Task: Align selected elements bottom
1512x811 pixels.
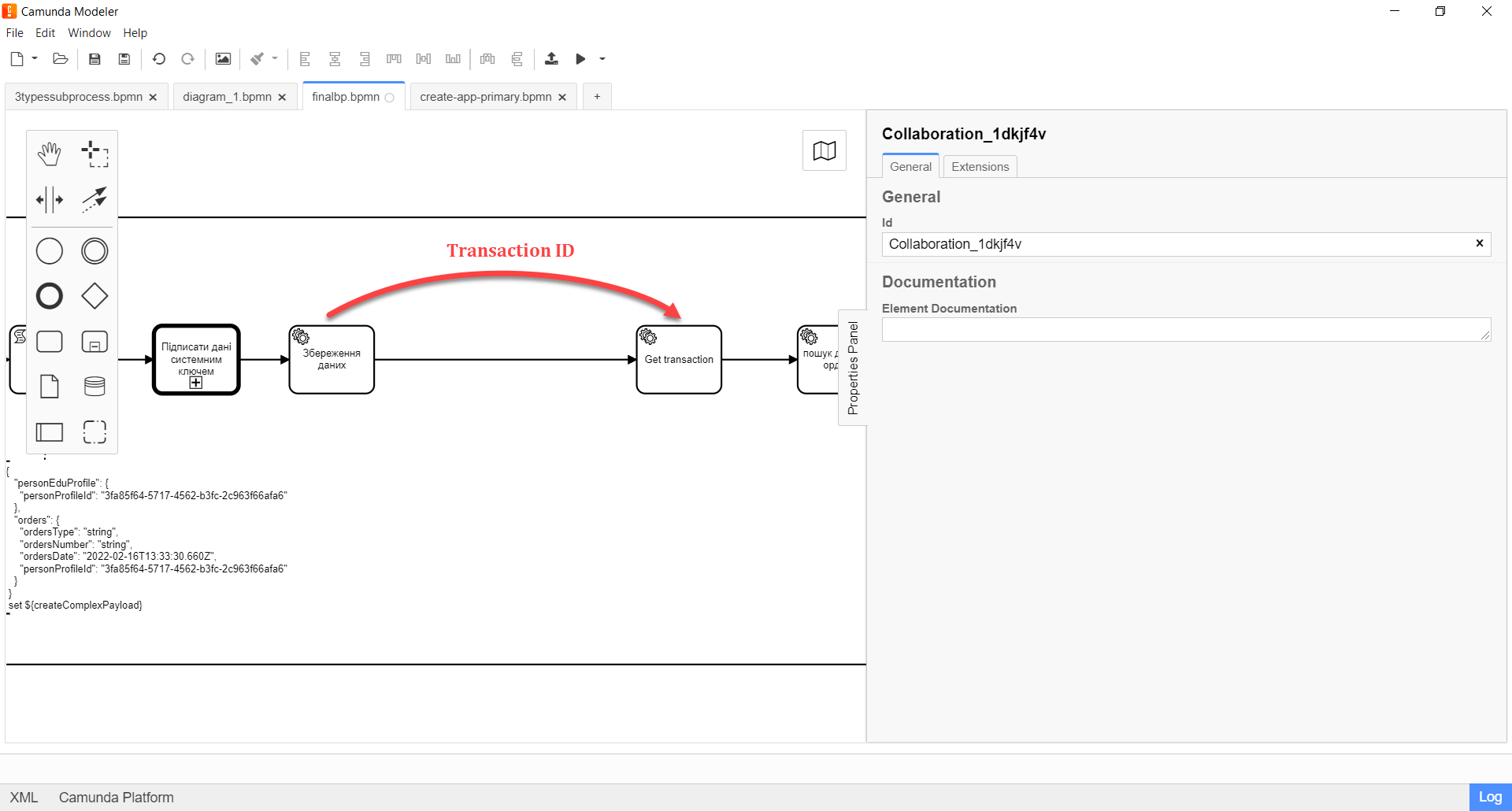Action: coord(453,59)
